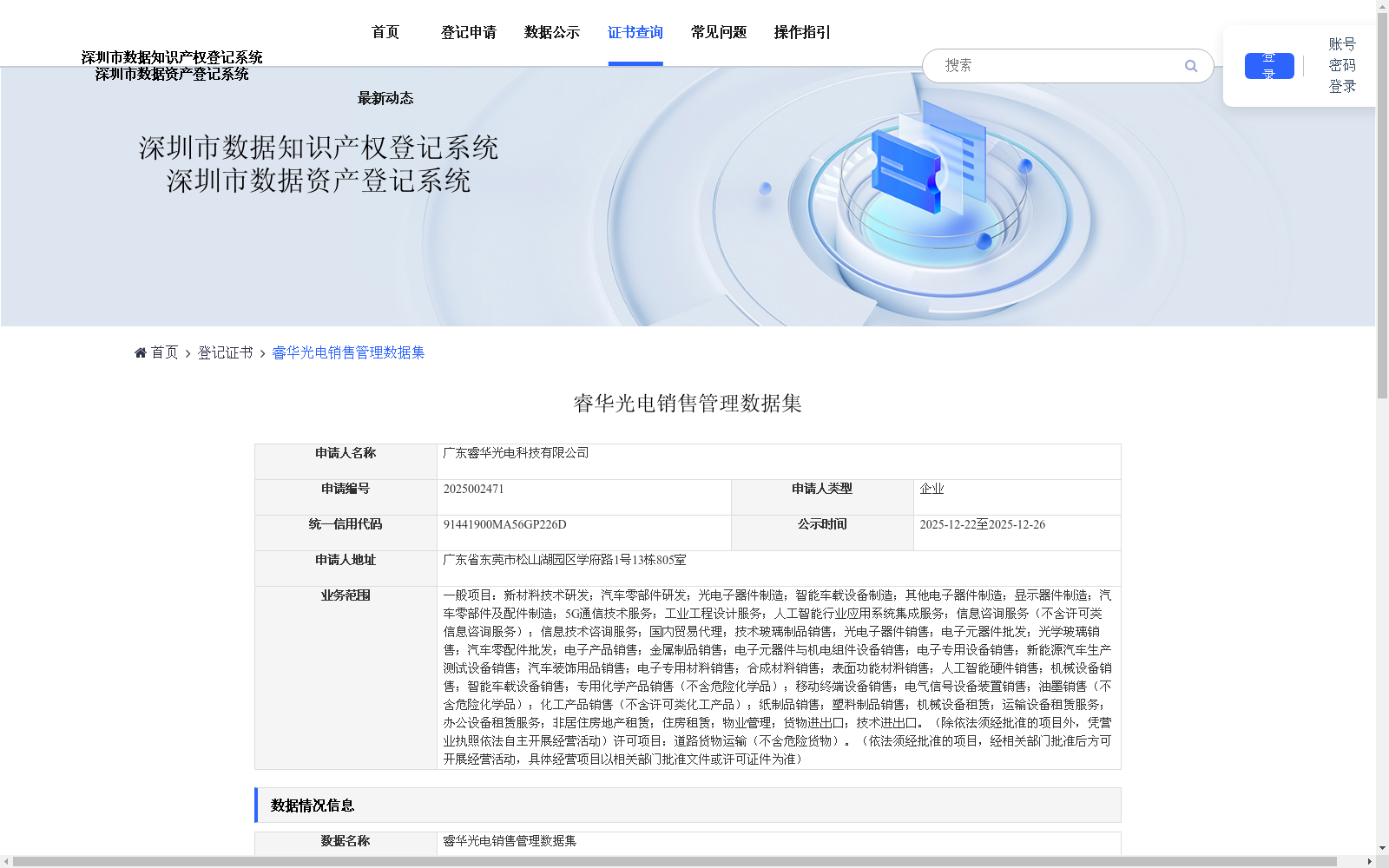Click data name value 睿华光电销售管理数据集

click(x=510, y=841)
